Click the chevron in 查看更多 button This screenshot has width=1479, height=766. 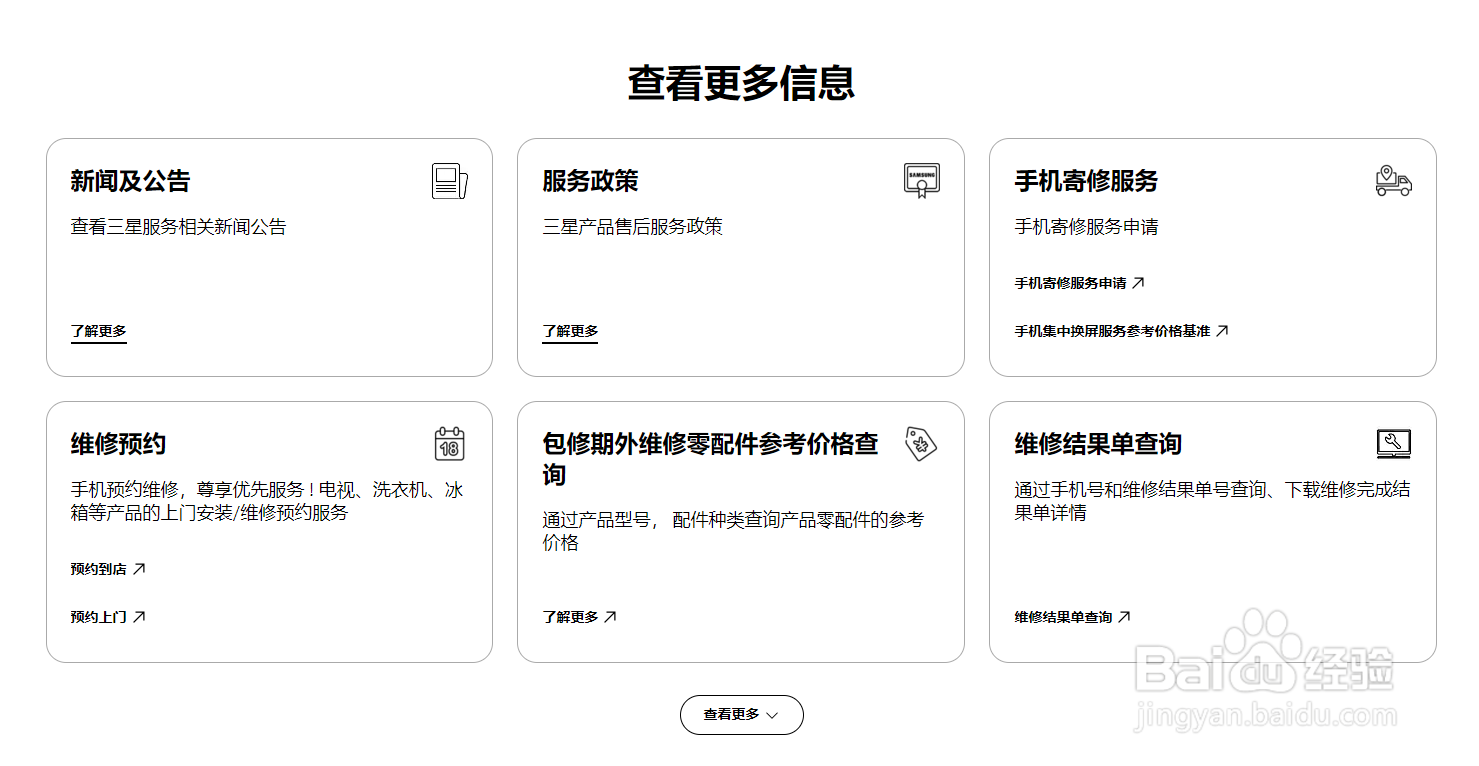(771, 716)
